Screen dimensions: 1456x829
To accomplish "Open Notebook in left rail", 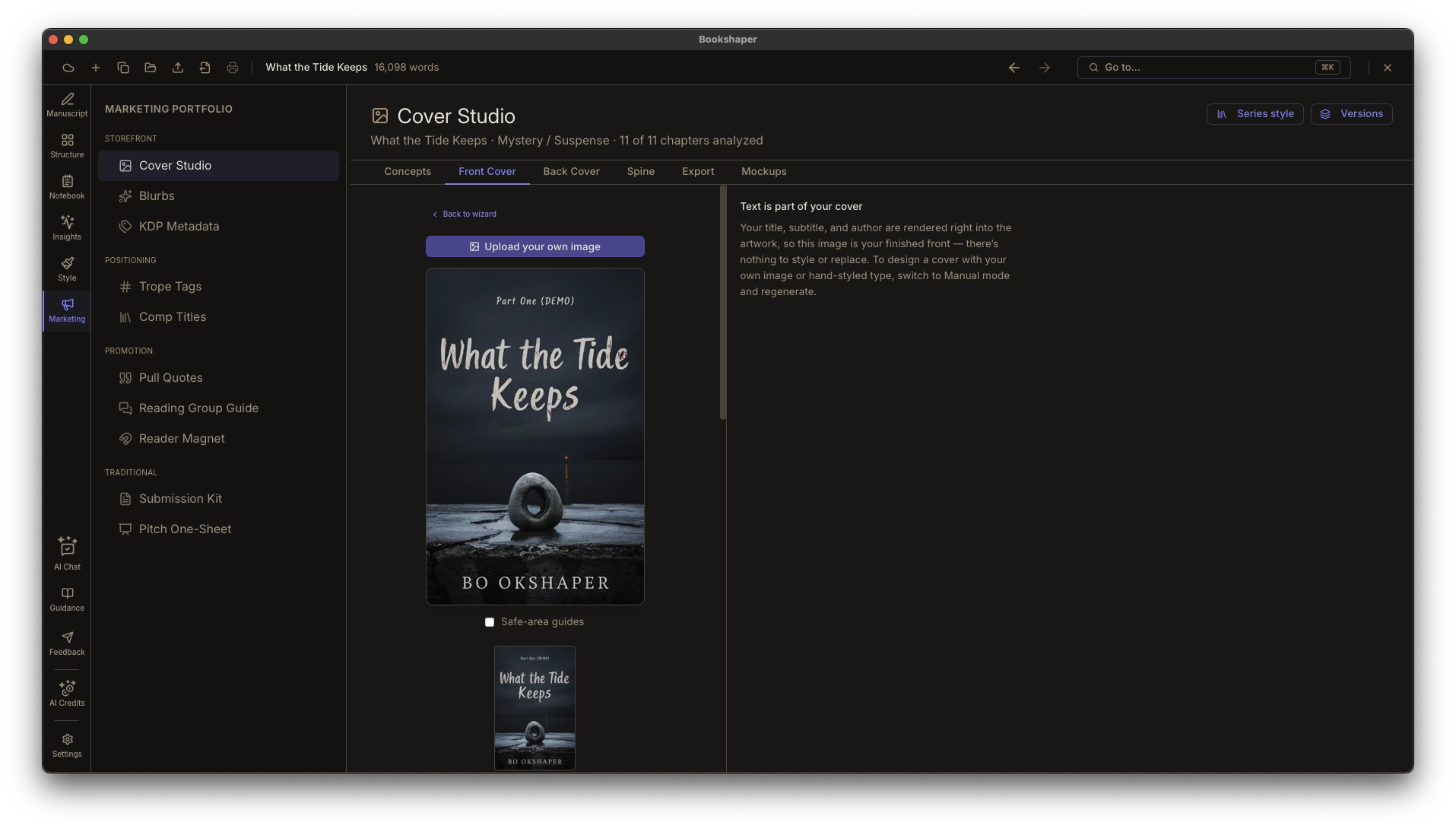I will (x=67, y=187).
